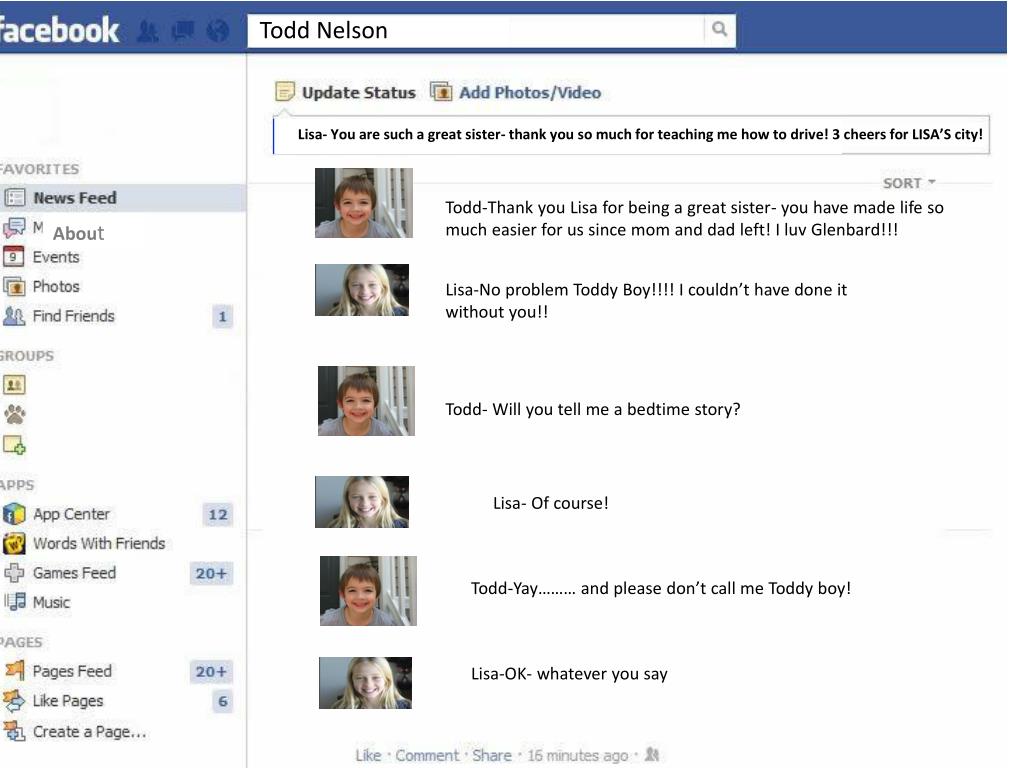Click the Pages Feed flag icon

(x=14, y=671)
